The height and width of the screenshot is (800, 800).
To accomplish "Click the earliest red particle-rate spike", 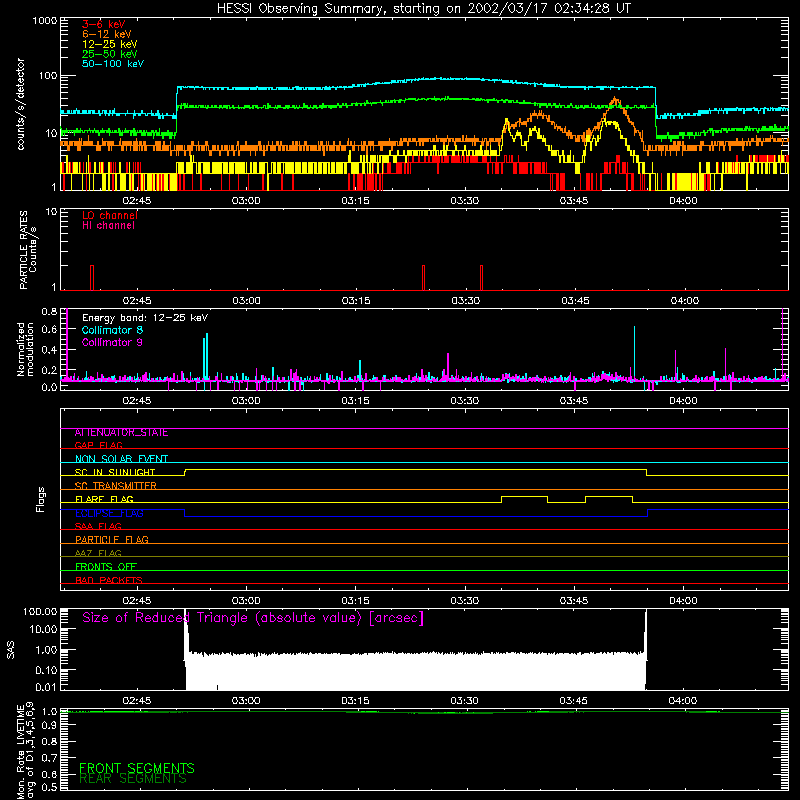I will pos(92,278).
